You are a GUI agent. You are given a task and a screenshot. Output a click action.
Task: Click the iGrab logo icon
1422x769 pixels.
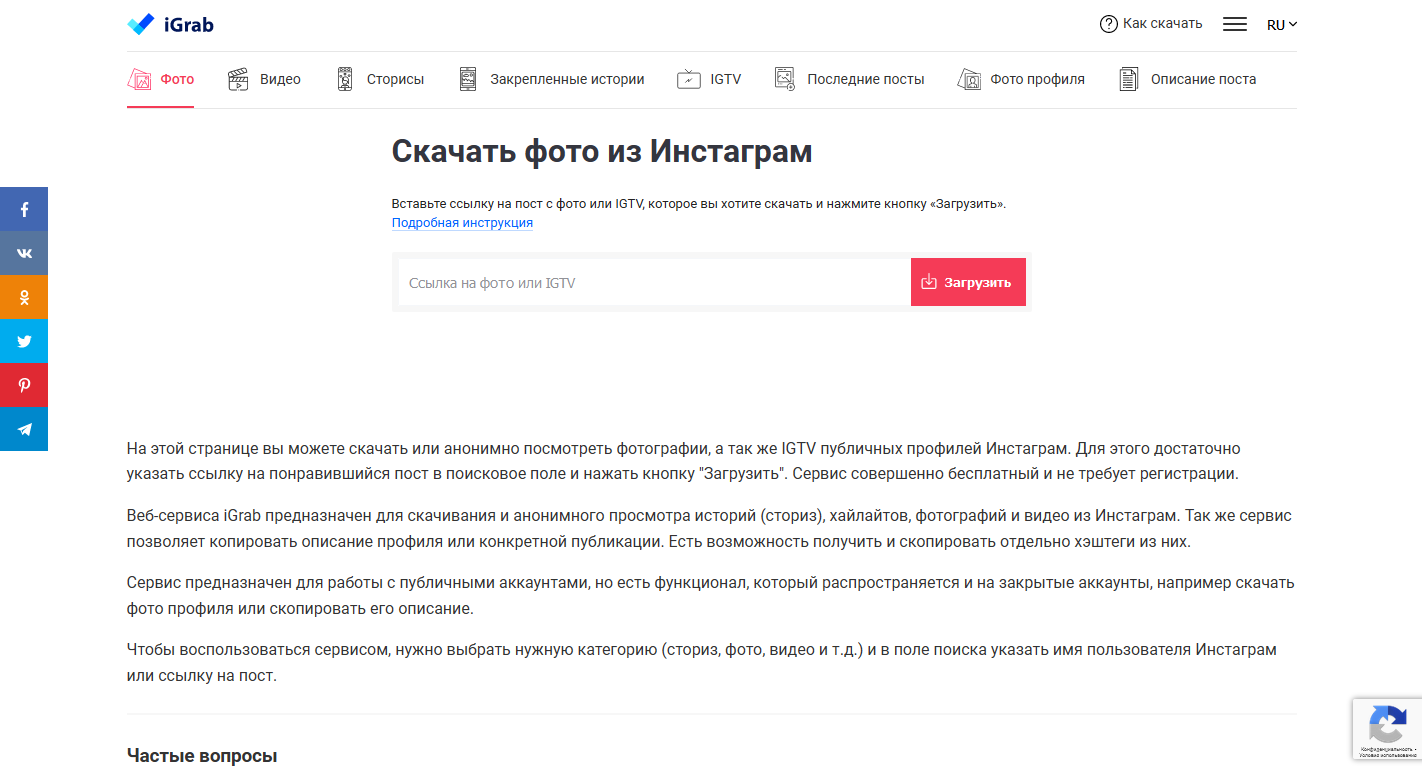pyautogui.click(x=141, y=24)
